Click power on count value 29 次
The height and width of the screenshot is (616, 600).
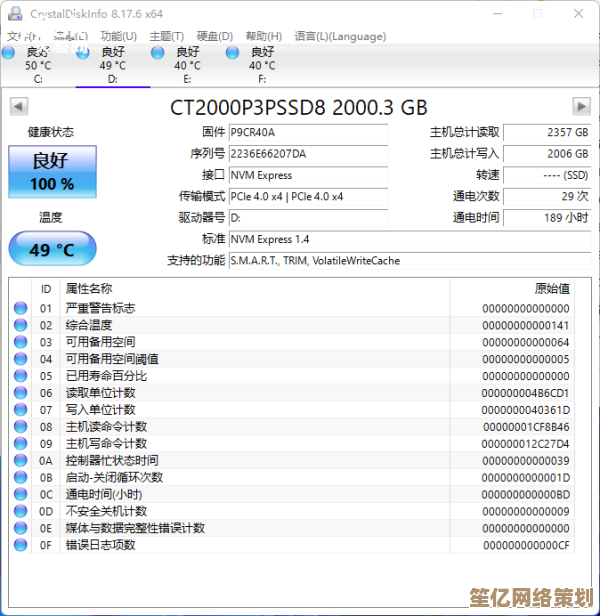tap(547, 196)
